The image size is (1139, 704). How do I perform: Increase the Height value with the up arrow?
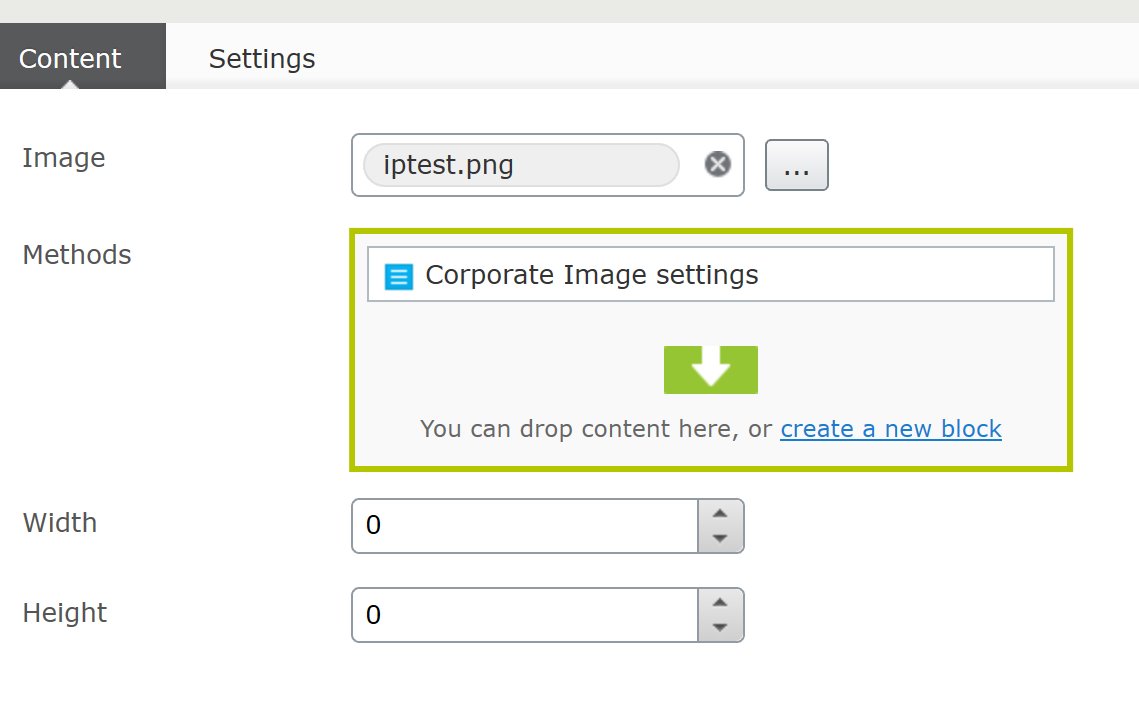pyautogui.click(x=719, y=603)
